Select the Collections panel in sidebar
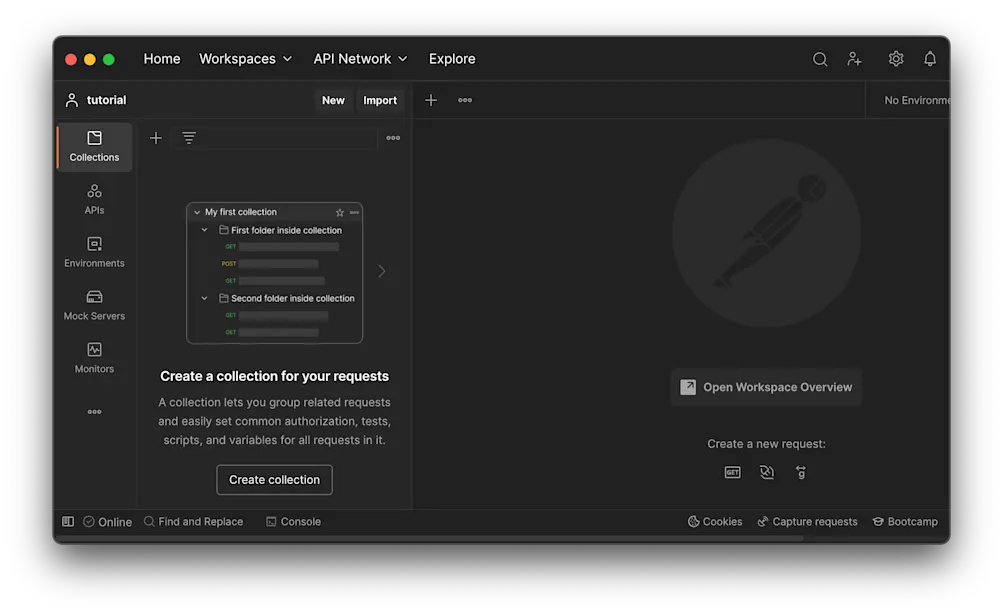 tap(93, 147)
